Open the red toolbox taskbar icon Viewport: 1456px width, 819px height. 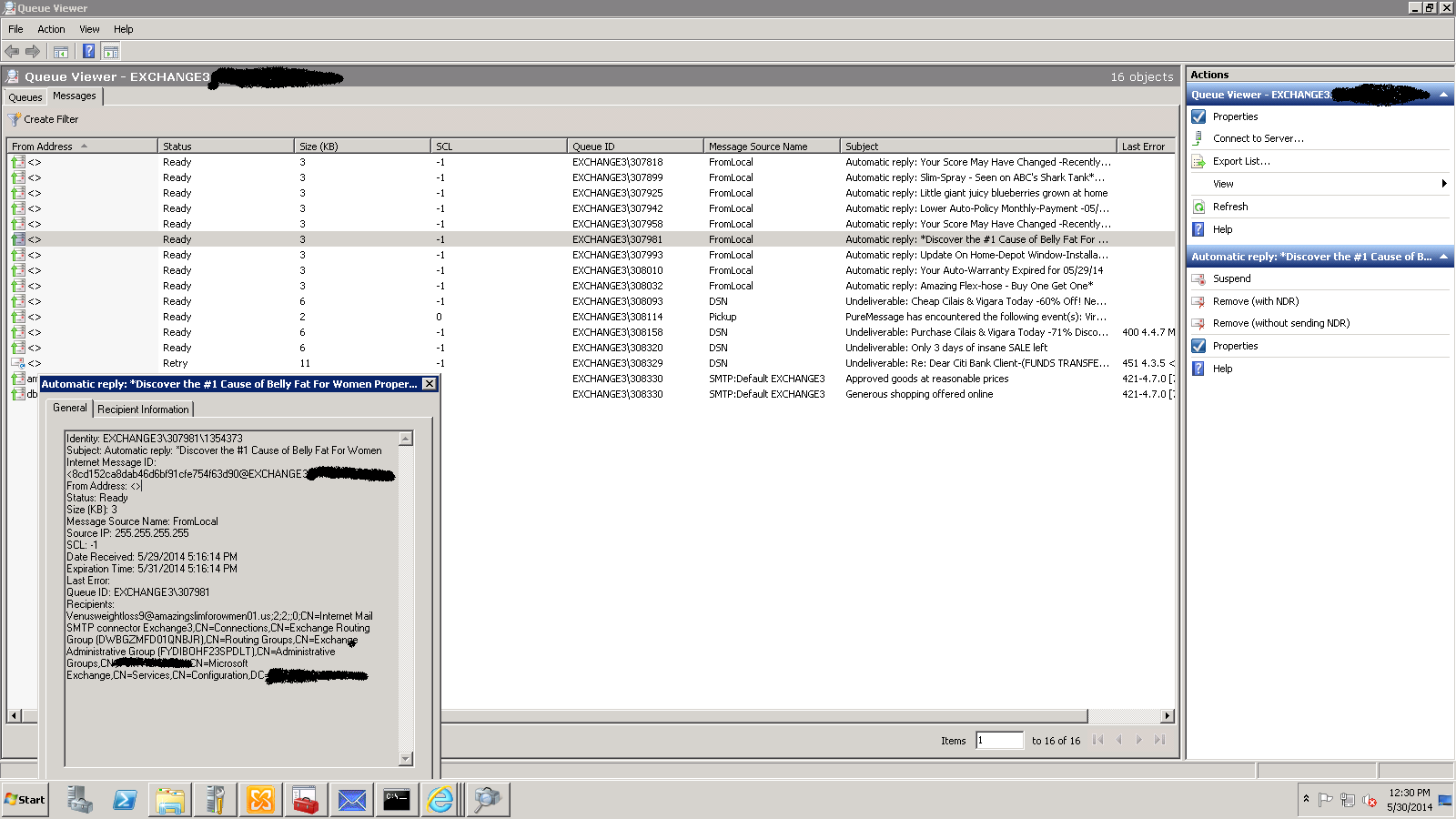(306, 800)
